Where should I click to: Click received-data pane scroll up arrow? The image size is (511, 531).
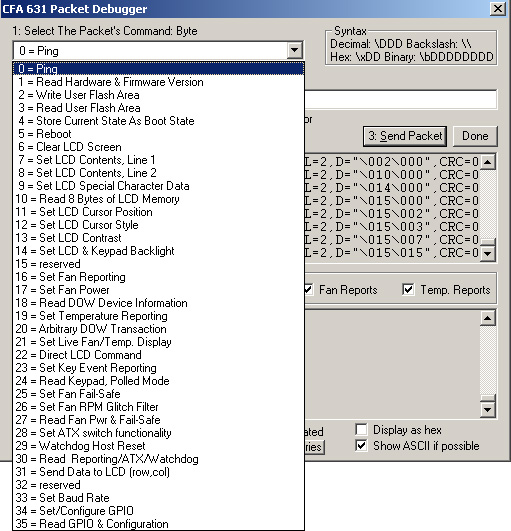pos(488,318)
